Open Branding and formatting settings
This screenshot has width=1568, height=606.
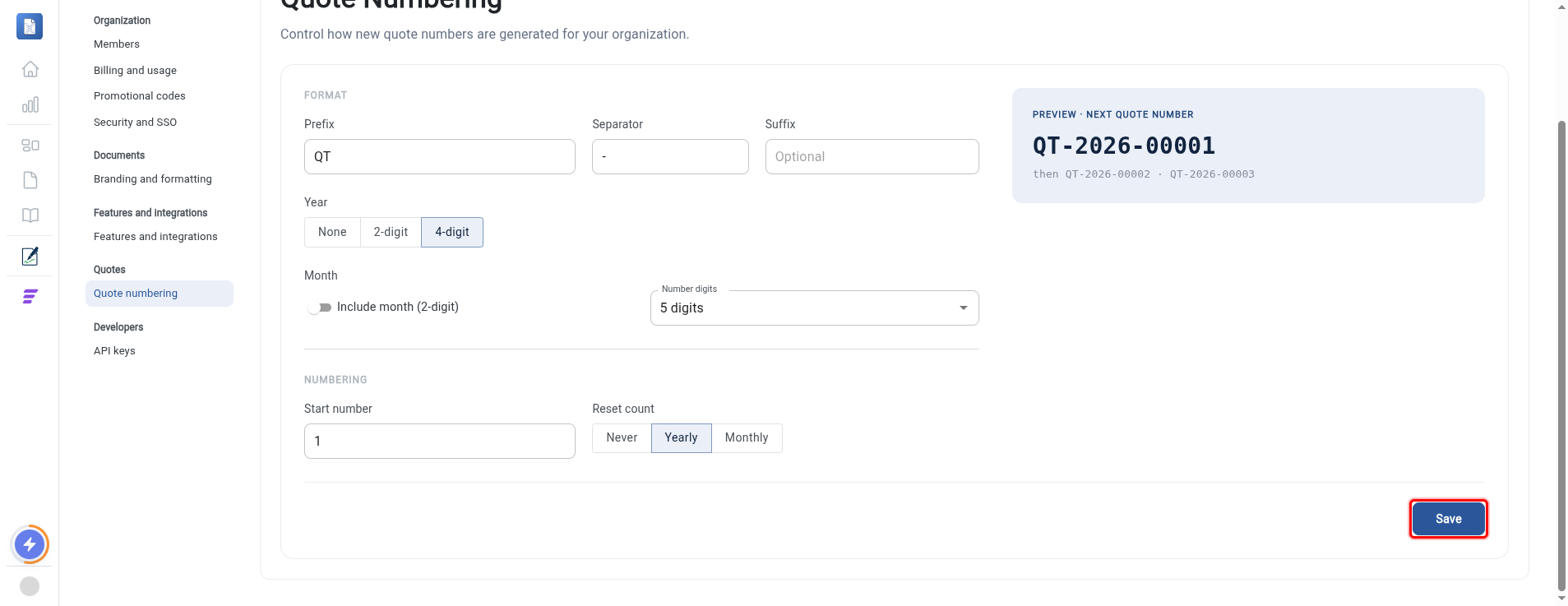tap(153, 179)
